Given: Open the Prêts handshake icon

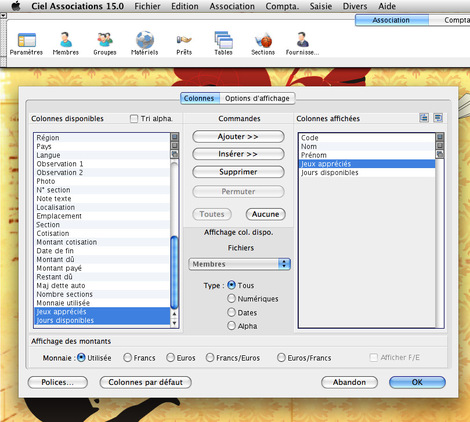Looking at the screenshot, I should [x=184, y=40].
